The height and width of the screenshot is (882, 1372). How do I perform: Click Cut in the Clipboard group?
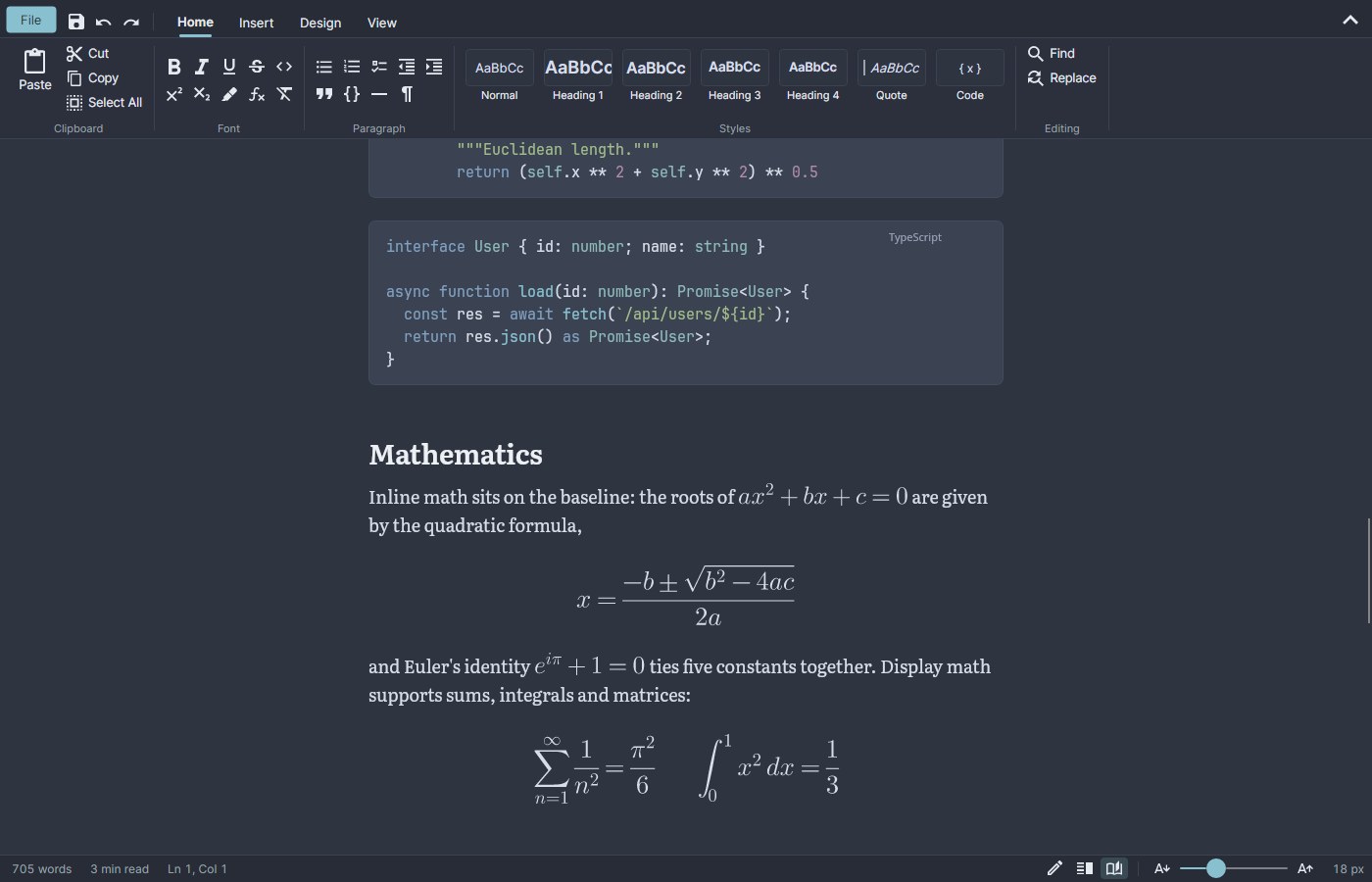(88, 53)
